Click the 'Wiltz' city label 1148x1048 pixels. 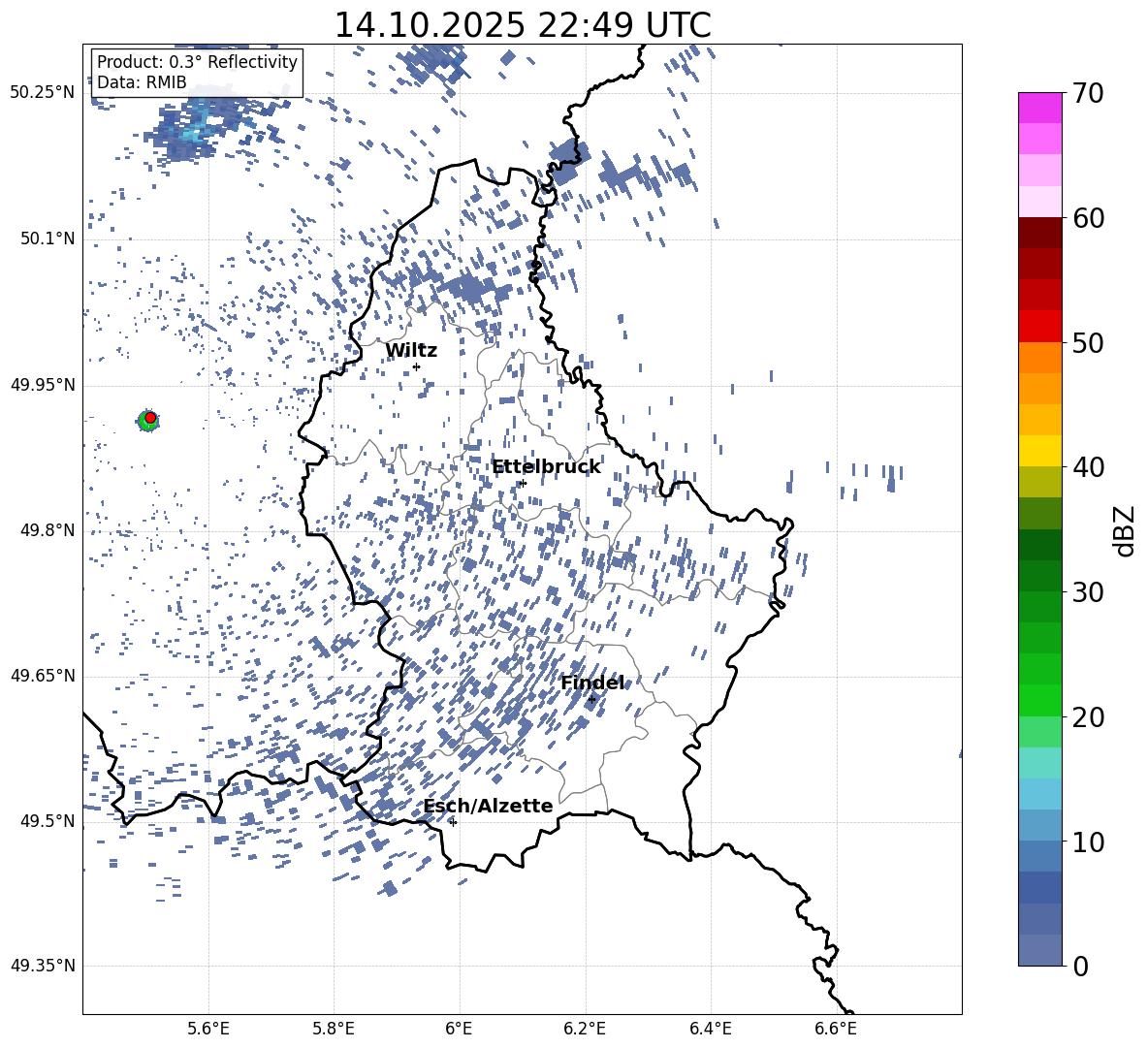pos(411,351)
